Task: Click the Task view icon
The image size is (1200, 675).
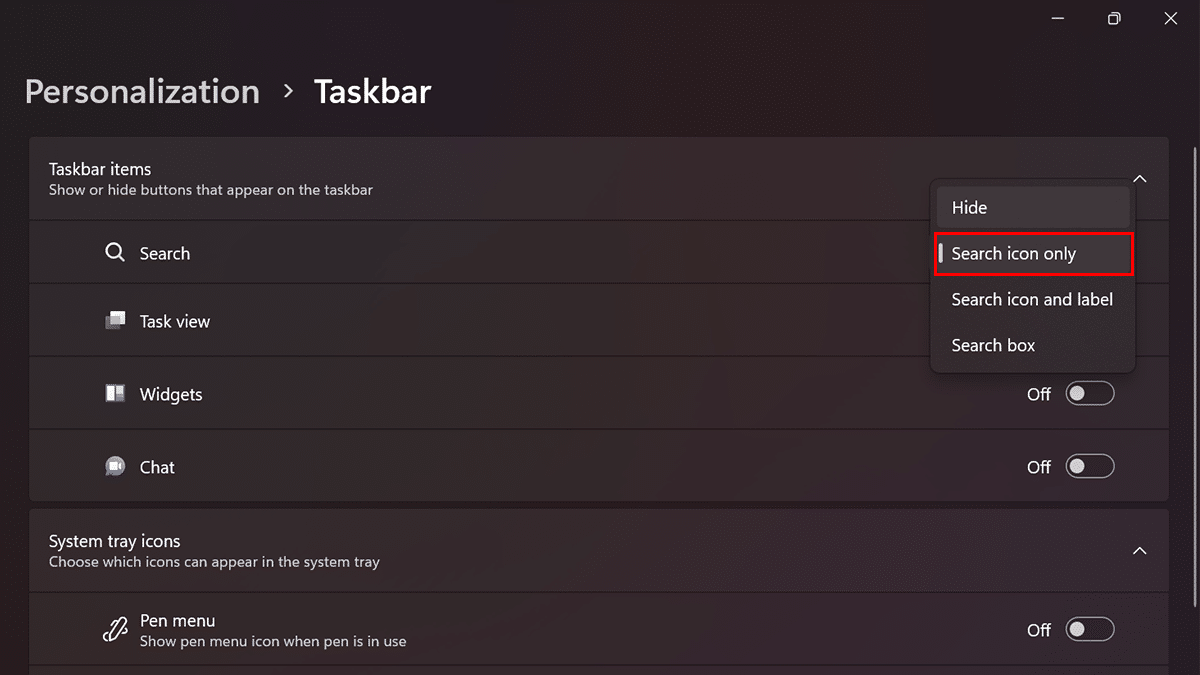Action: 115,321
